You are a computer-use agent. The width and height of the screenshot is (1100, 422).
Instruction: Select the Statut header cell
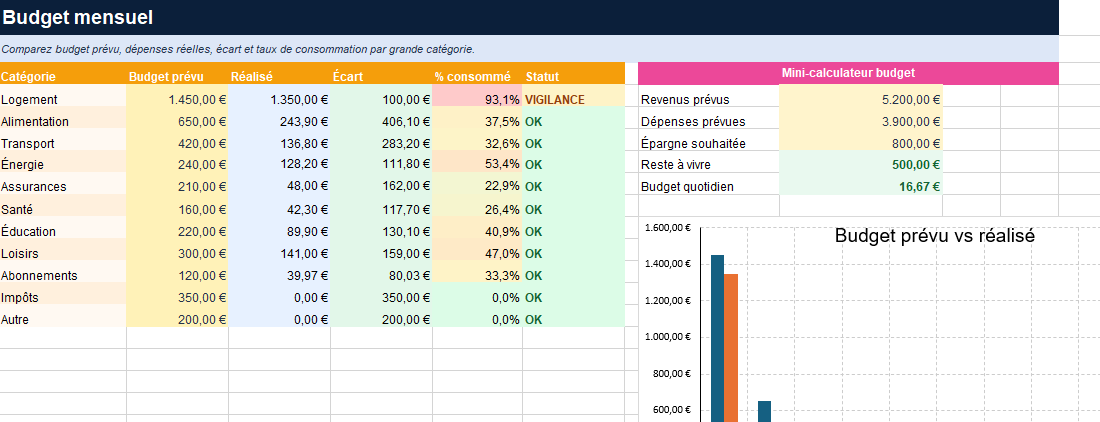click(573, 76)
